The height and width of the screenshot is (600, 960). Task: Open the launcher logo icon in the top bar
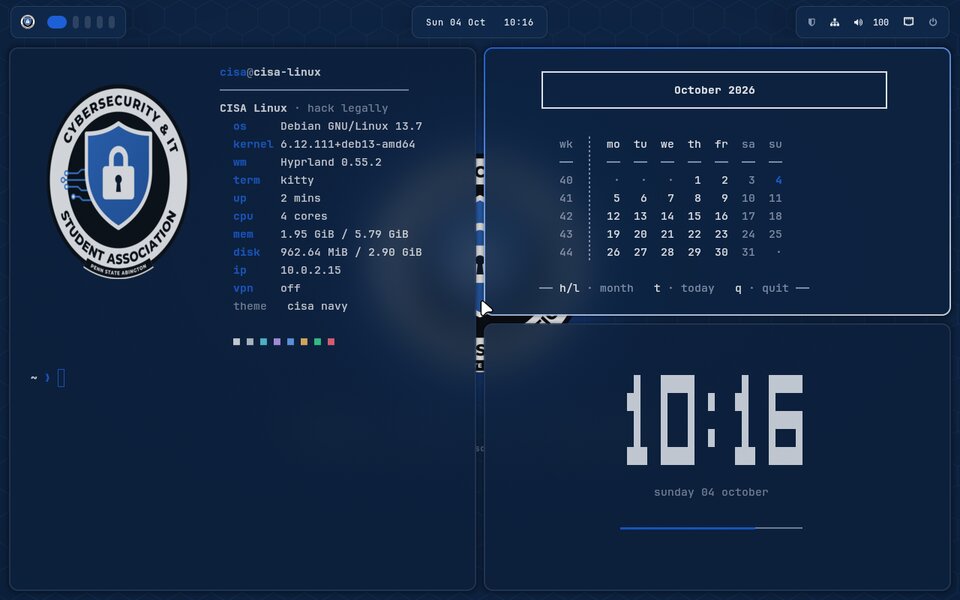(x=28, y=22)
